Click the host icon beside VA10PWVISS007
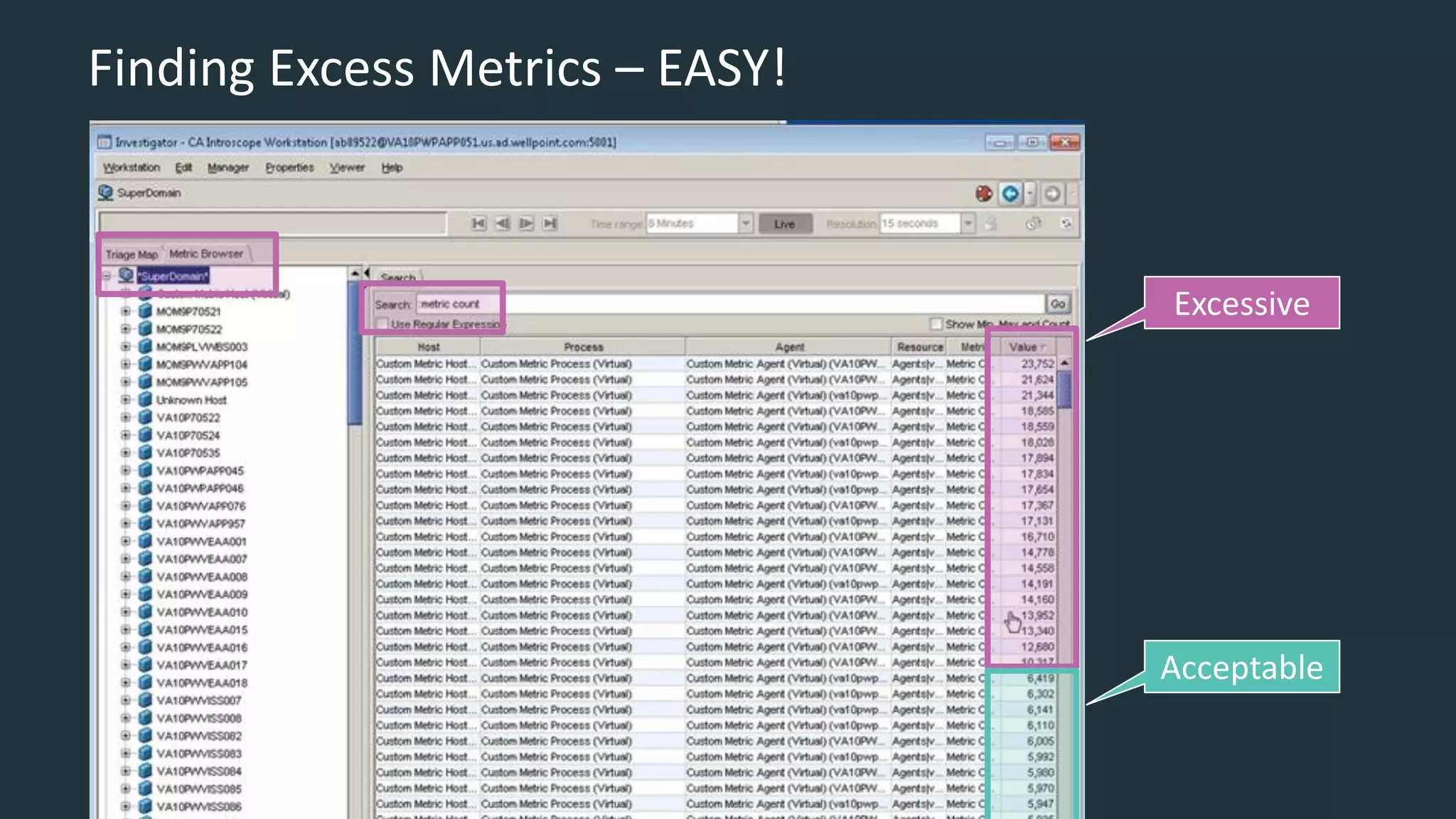 pos(145,700)
